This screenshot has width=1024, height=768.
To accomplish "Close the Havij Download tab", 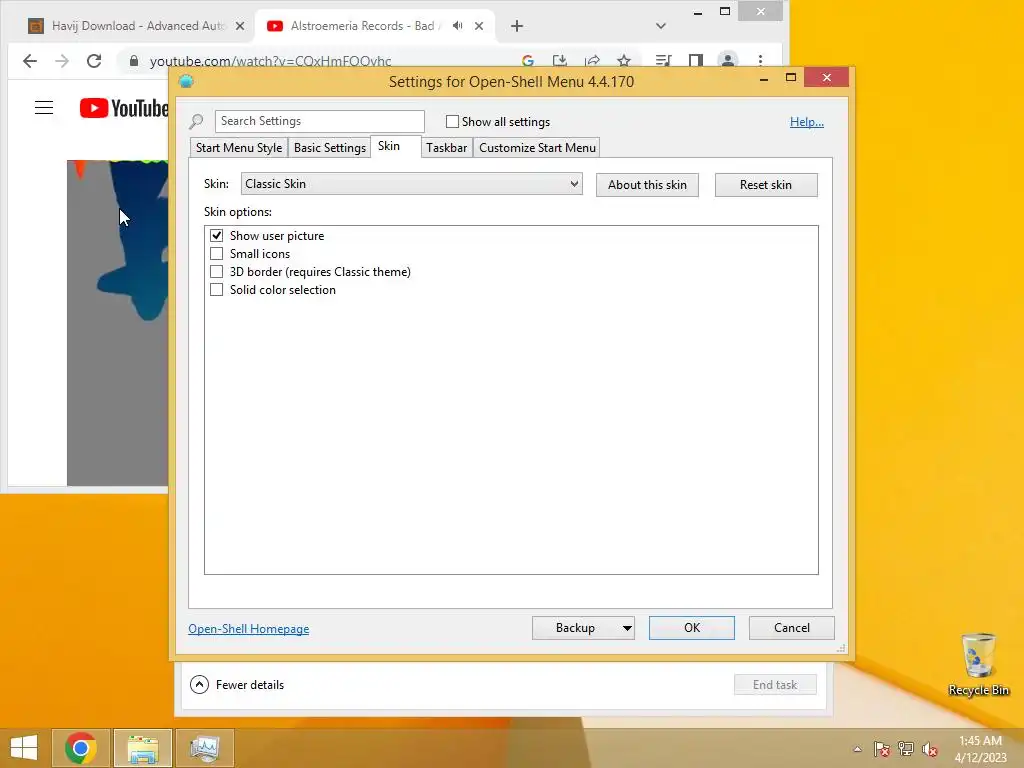I will click(x=240, y=26).
